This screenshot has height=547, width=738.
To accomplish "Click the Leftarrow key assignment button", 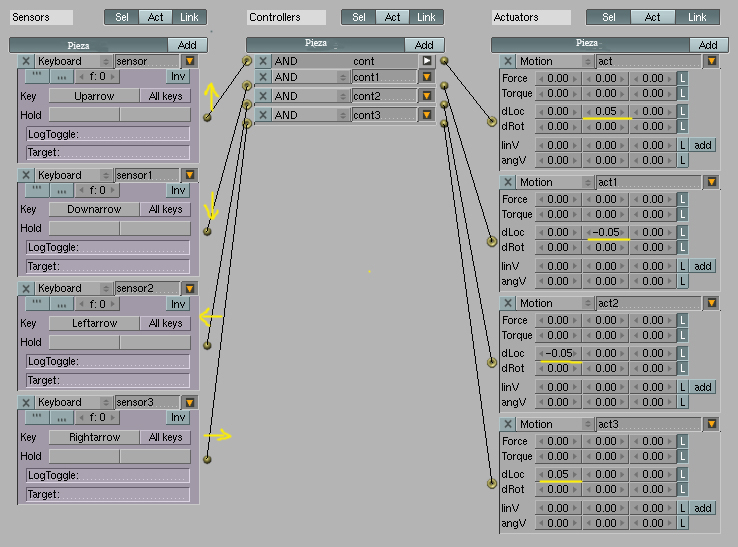I will 94,323.
